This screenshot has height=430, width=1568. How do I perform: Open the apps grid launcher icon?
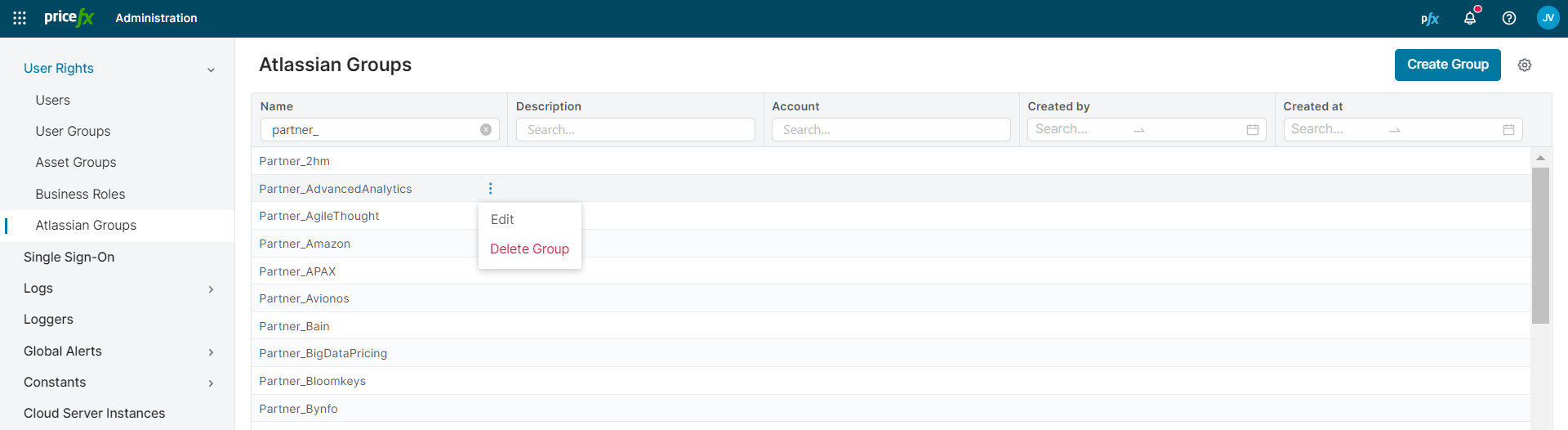pyautogui.click(x=20, y=18)
